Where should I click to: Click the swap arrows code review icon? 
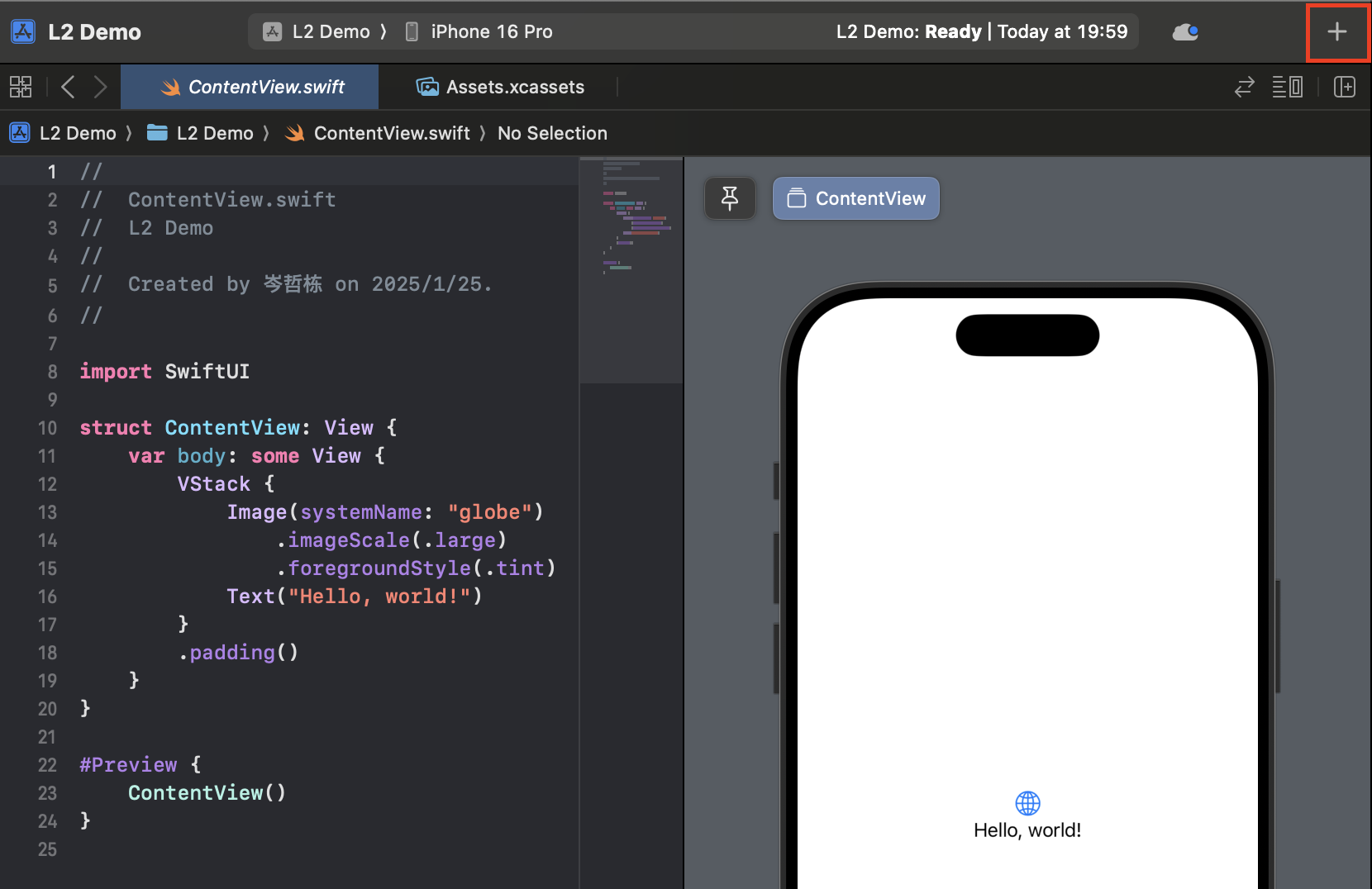click(1244, 87)
